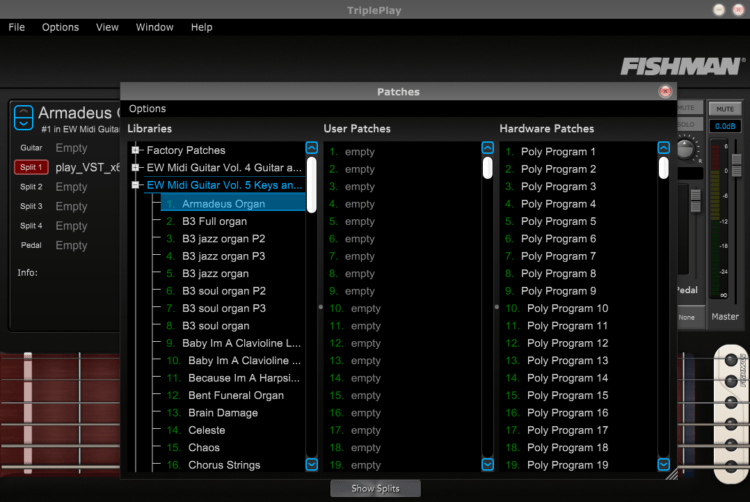Select the Armadeus Organ patch

[x=233, y=204]
